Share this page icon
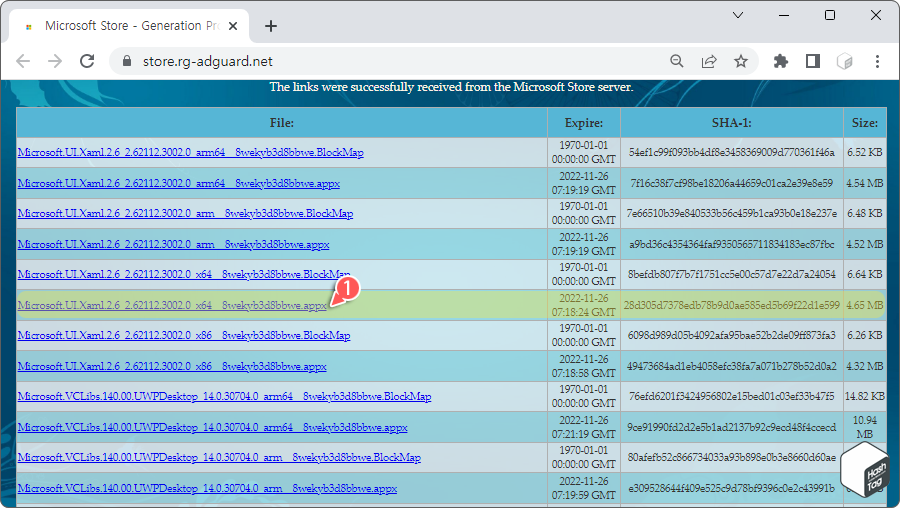The width and height of the screenshot is (900, 508). tap(709, 61)
